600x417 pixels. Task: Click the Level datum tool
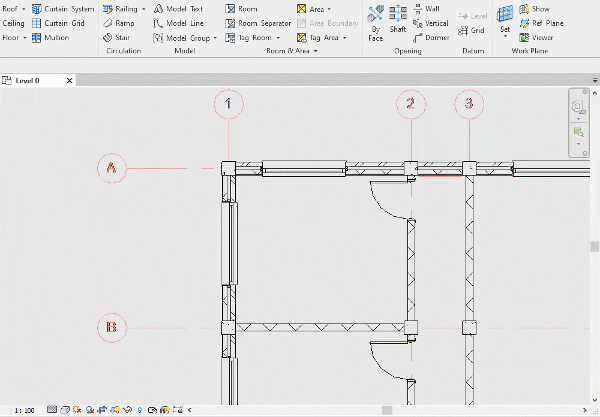[x=473, y=16]
